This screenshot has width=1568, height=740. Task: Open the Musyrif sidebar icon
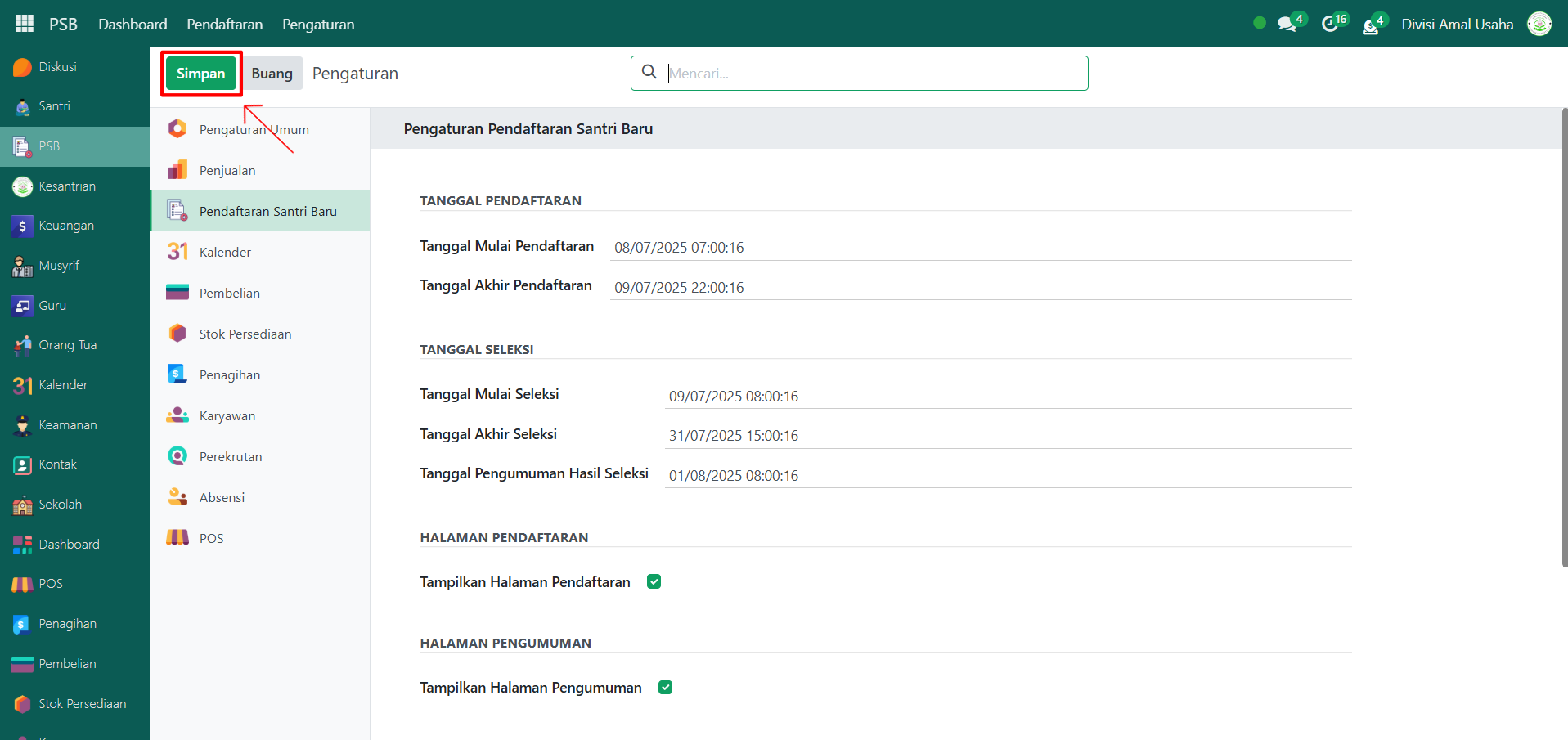(x=22, y=266)
